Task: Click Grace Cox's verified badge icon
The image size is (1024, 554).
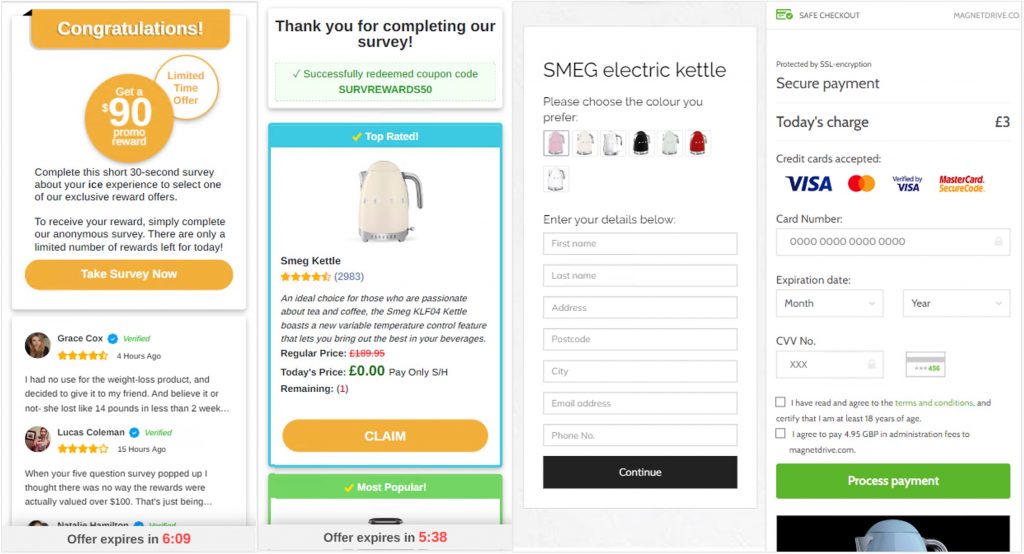Action: (113, 339)
